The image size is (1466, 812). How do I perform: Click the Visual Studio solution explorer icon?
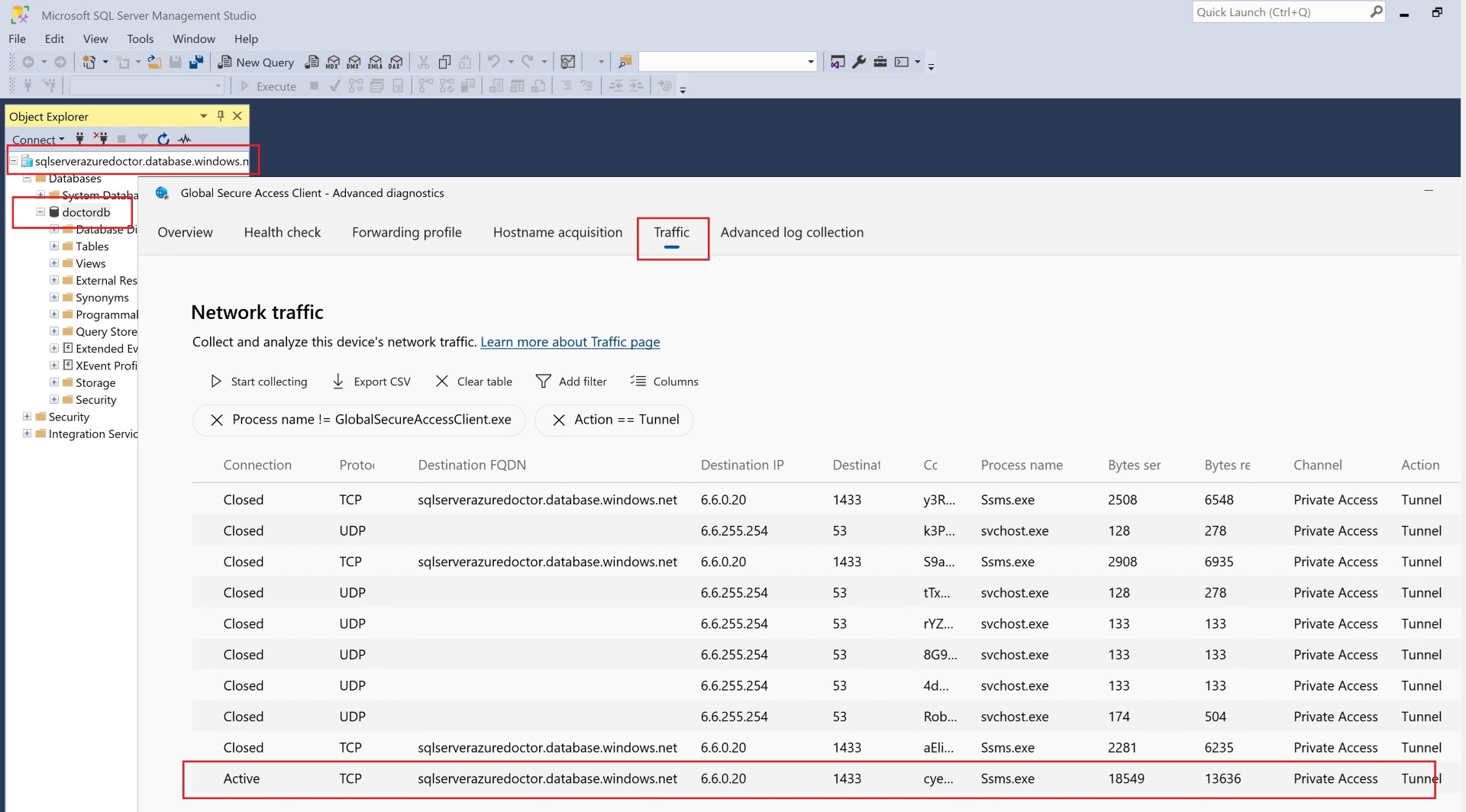pos(838,62)
